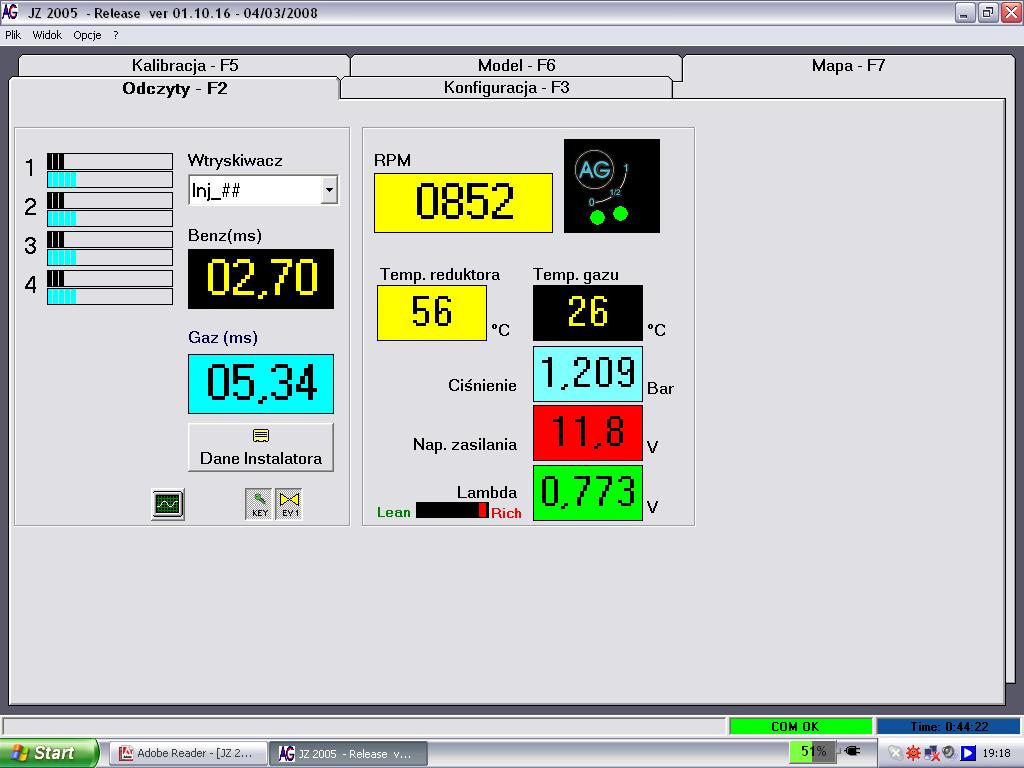
Task: Open the ? help menu
Action: coord(116,35)
